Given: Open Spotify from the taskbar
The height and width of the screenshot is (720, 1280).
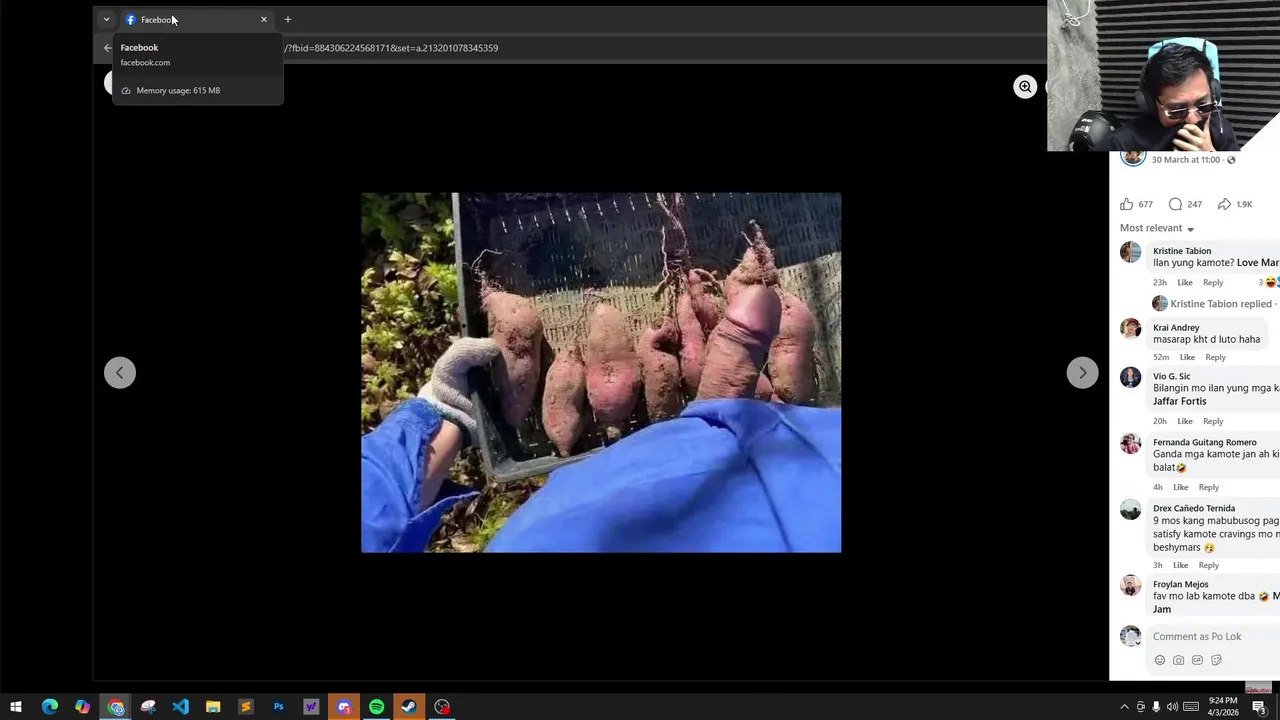Looking at the screenshot, I should pos(376,707).
